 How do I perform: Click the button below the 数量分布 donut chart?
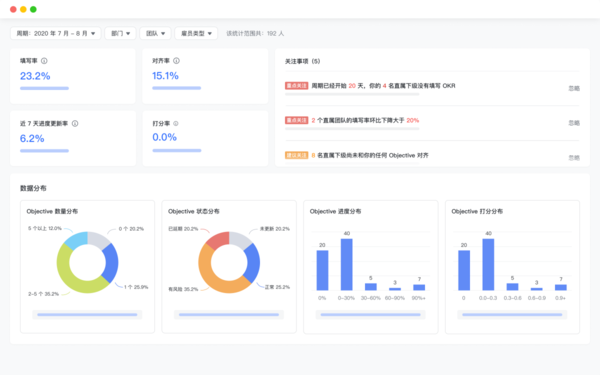(87, 315)
